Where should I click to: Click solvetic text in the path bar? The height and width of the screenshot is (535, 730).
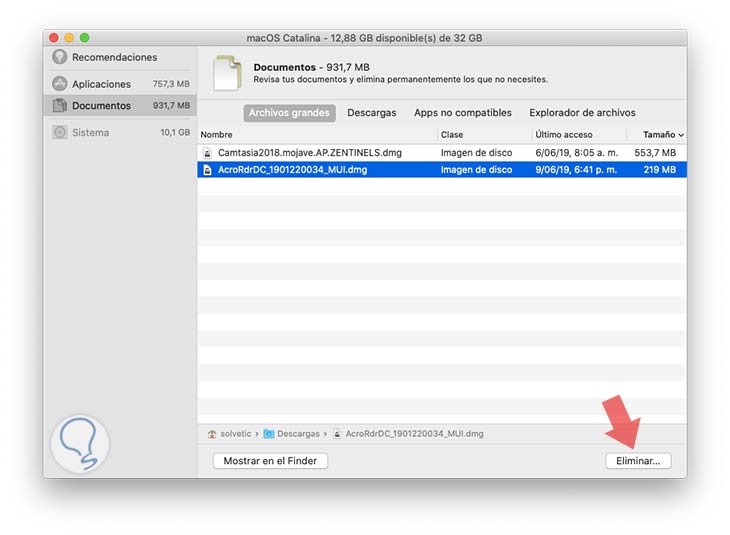[236, 433]
